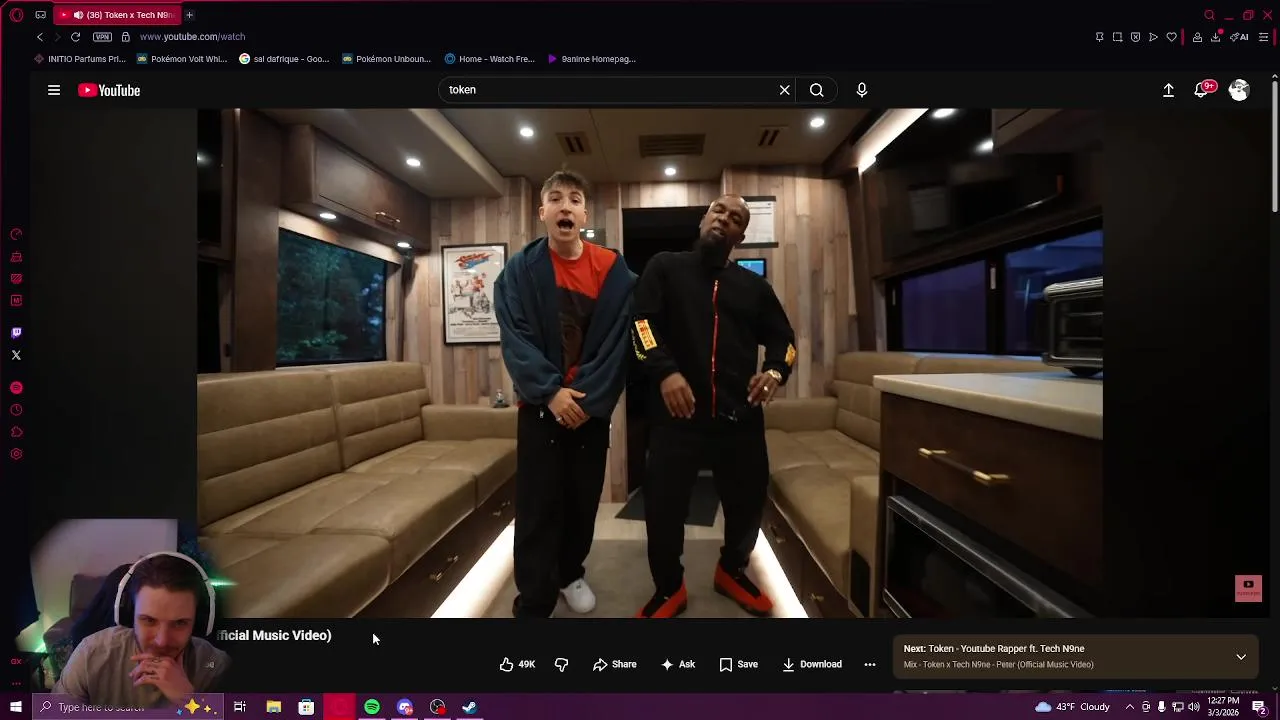
Task: Click the music video player area
Action: pos(650,363)
